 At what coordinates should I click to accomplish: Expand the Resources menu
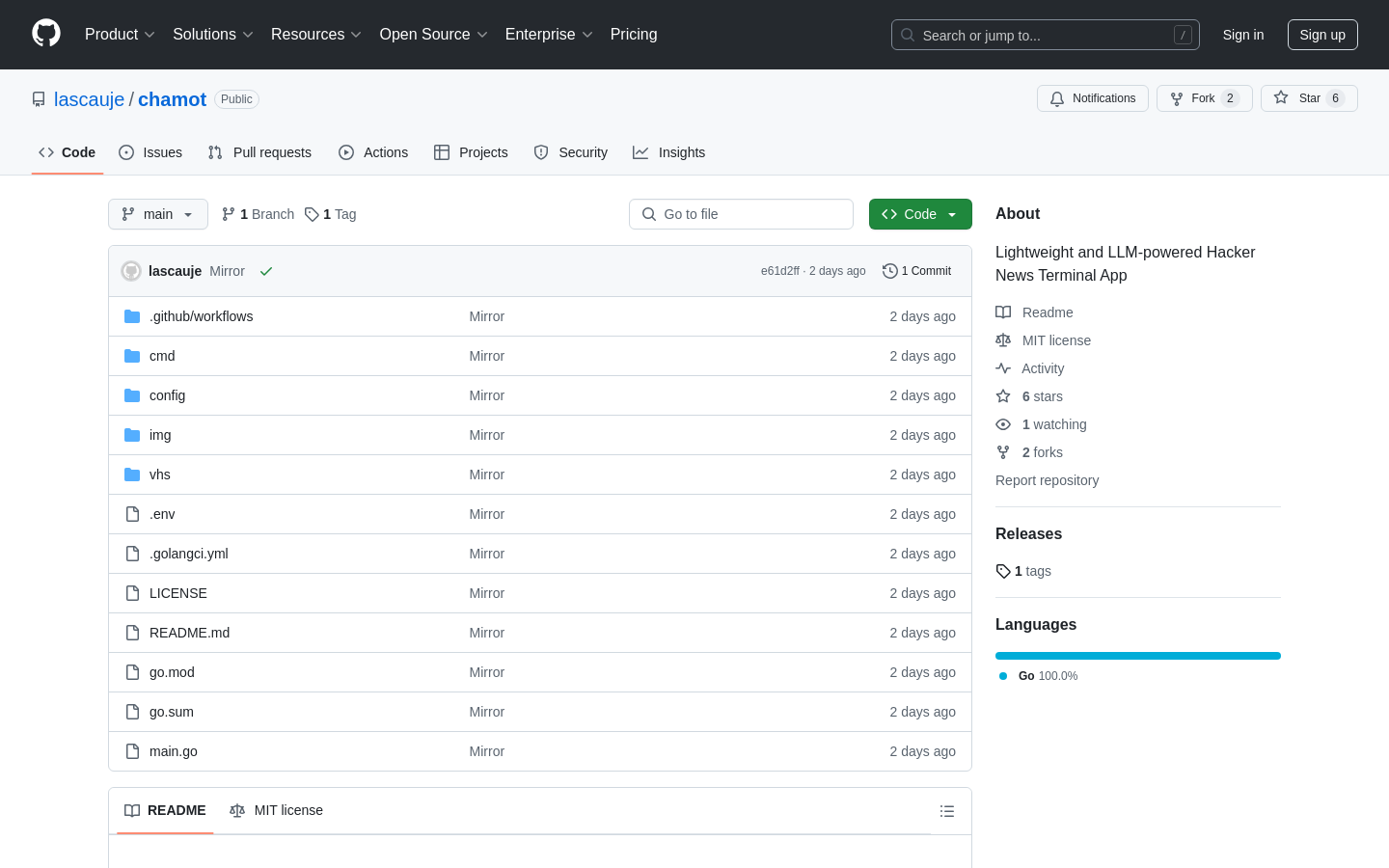tap(316, 35)
